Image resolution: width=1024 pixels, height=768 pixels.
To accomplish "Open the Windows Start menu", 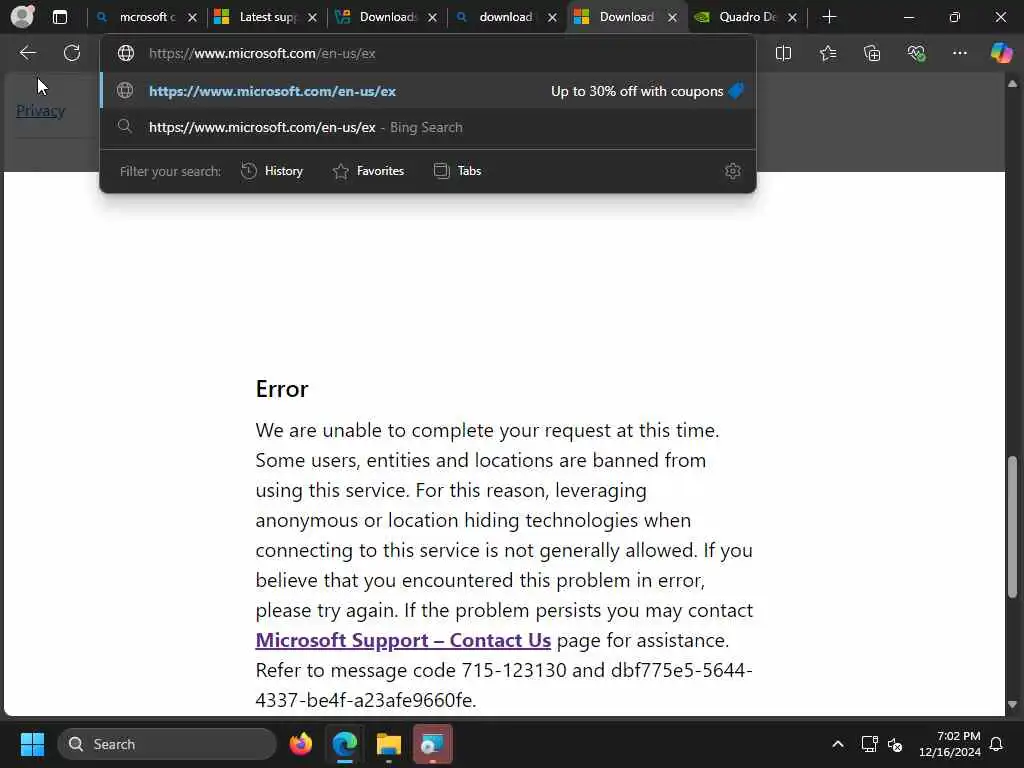I will point(32,744).
